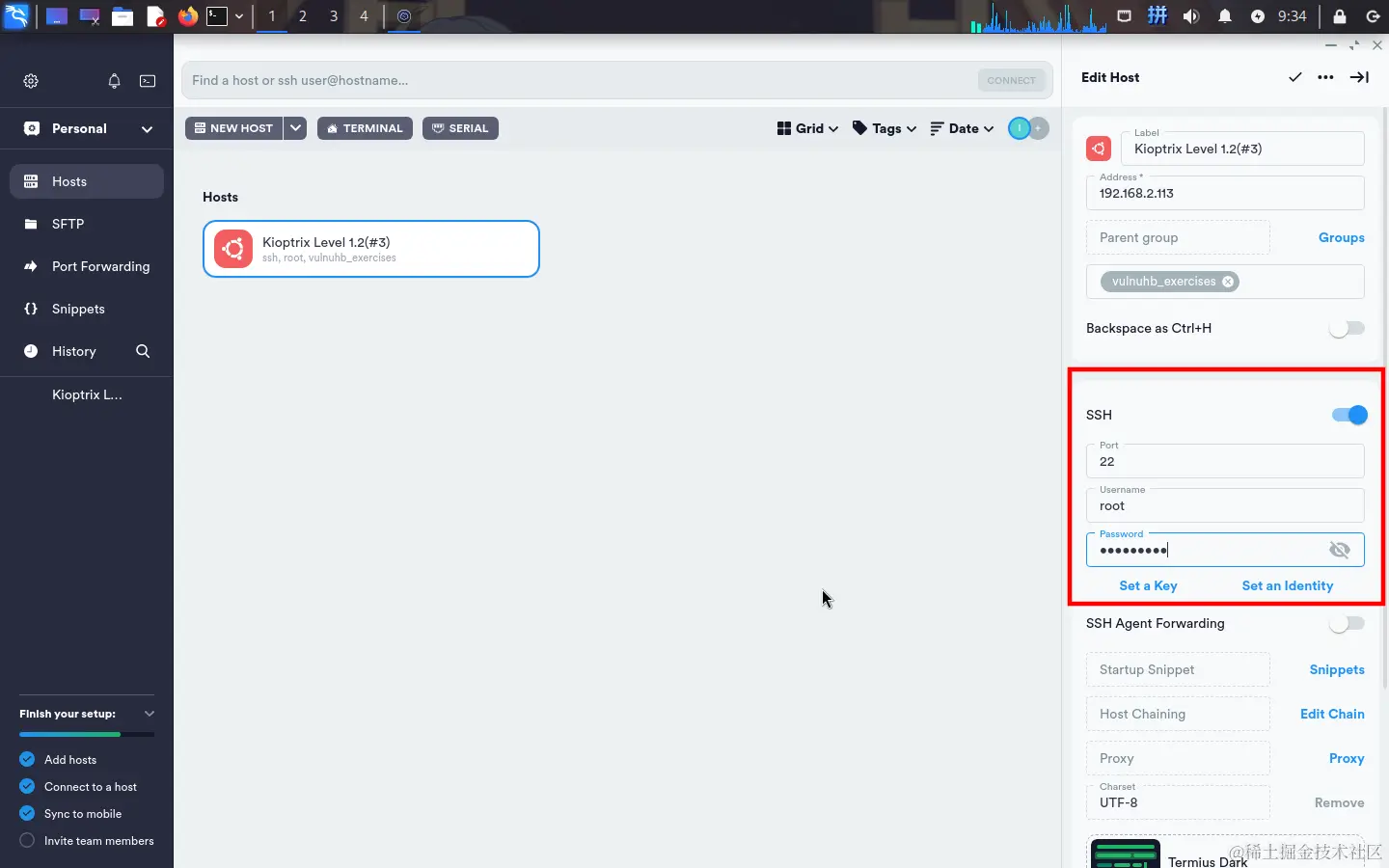Click the volume icon in system tray

[1191, 16]
